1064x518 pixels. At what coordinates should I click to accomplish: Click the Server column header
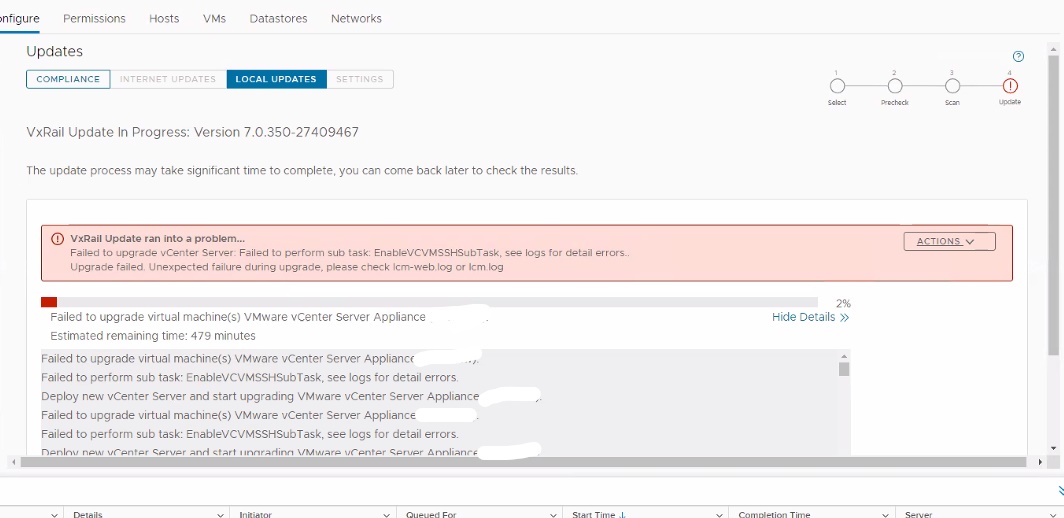[x=918, y=515]
